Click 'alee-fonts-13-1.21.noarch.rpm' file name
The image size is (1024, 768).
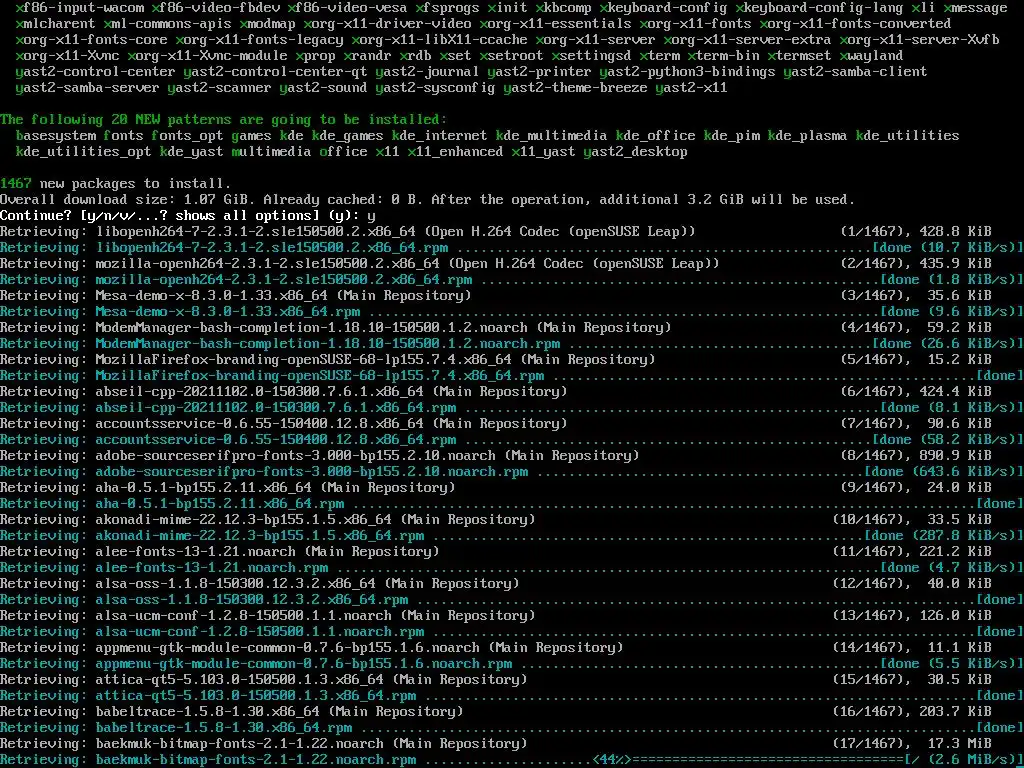[x=212, y=568]
